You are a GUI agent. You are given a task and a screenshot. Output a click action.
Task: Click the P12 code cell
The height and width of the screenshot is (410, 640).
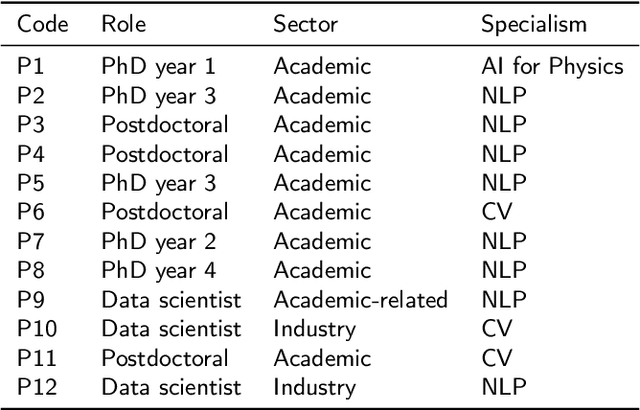click(36, 386)
